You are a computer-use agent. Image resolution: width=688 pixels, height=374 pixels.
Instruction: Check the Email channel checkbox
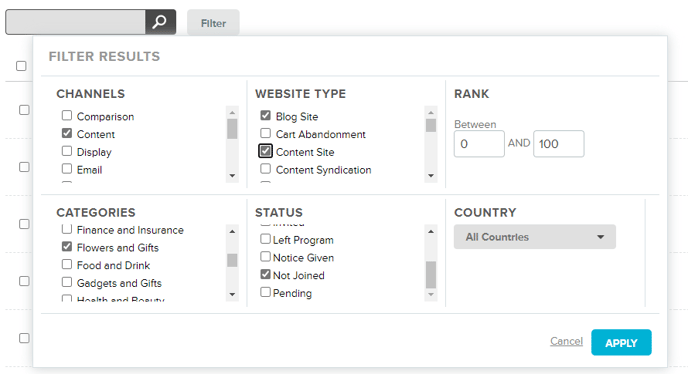click(x=67, y=169)
